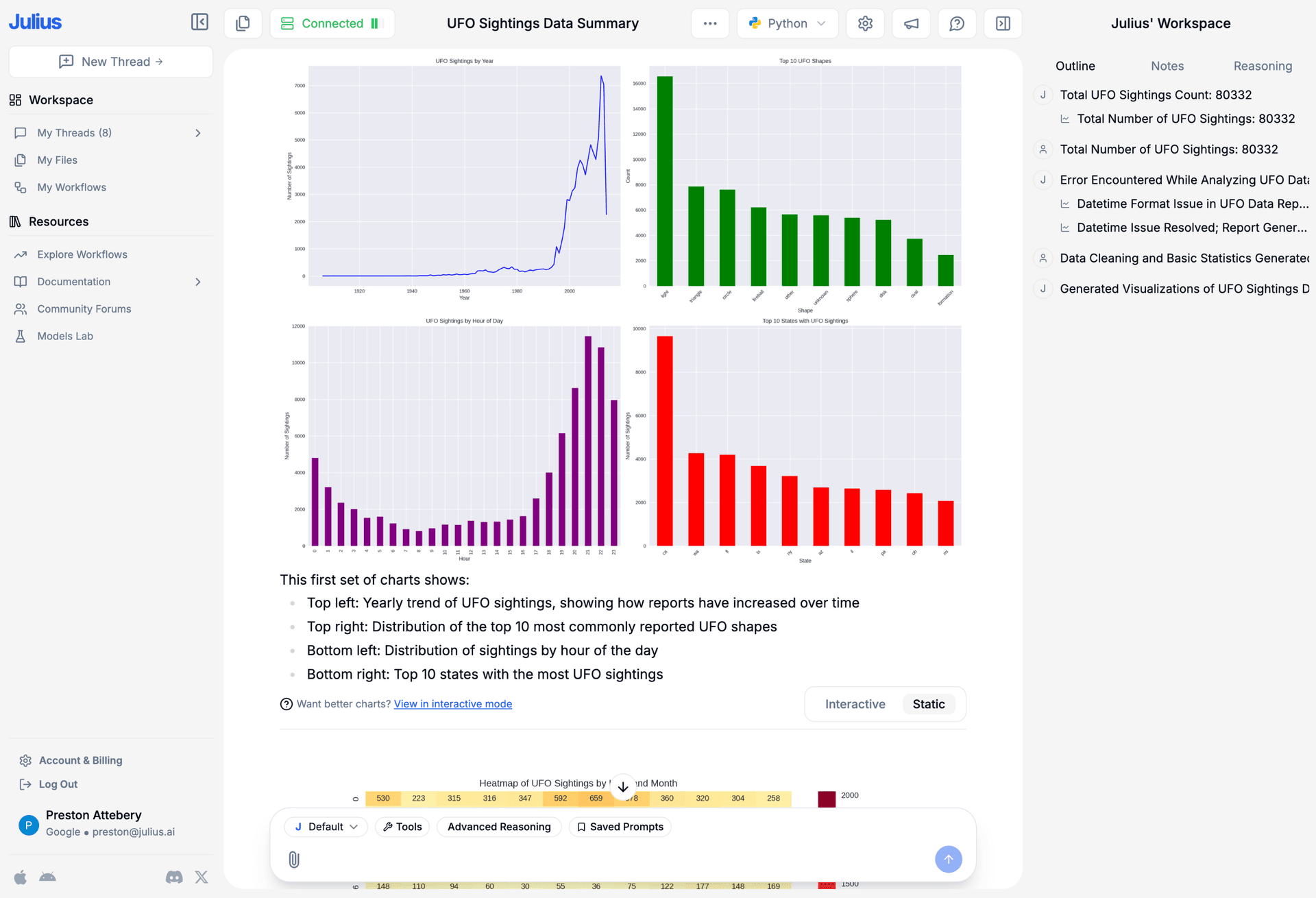Enable Advanced Reasoning mode
1316x898 pixels.
coord(498,827)
